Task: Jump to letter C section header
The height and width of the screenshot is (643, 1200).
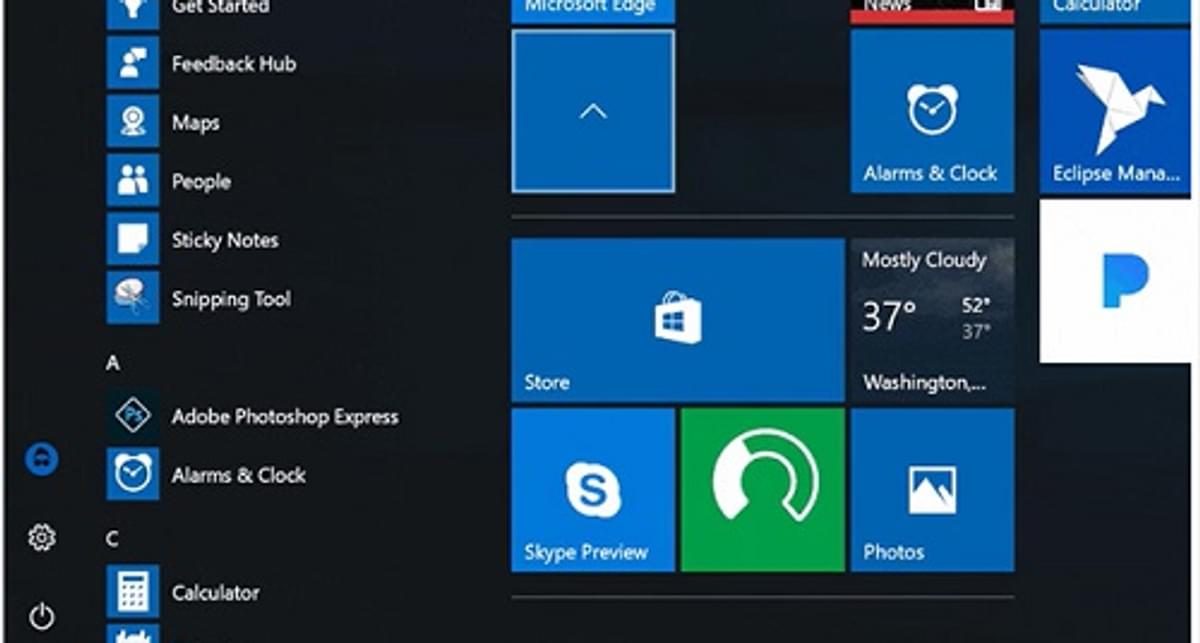Action: point(113,539)
